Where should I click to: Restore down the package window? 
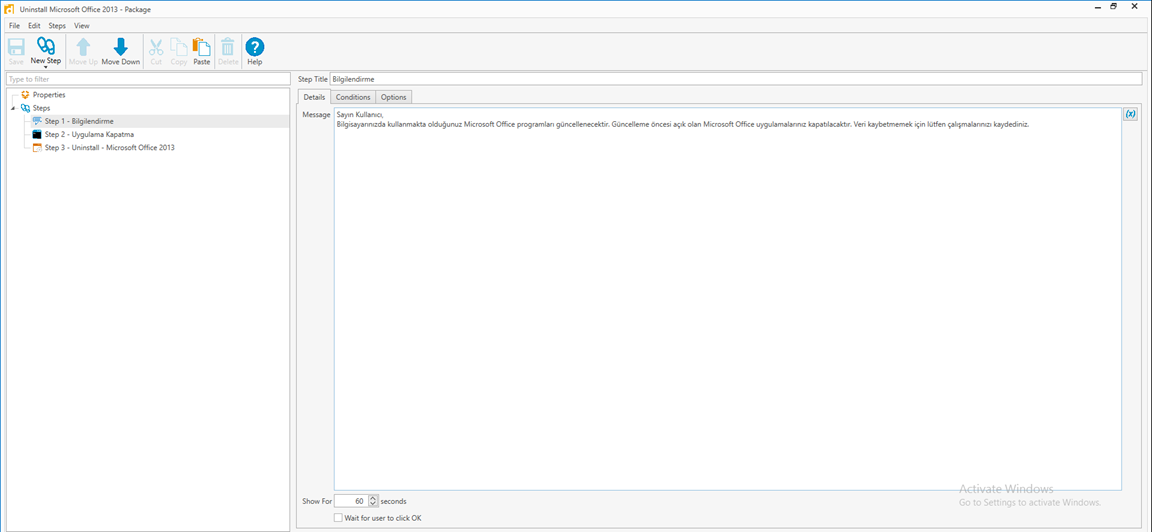[x=1113, y=7]
